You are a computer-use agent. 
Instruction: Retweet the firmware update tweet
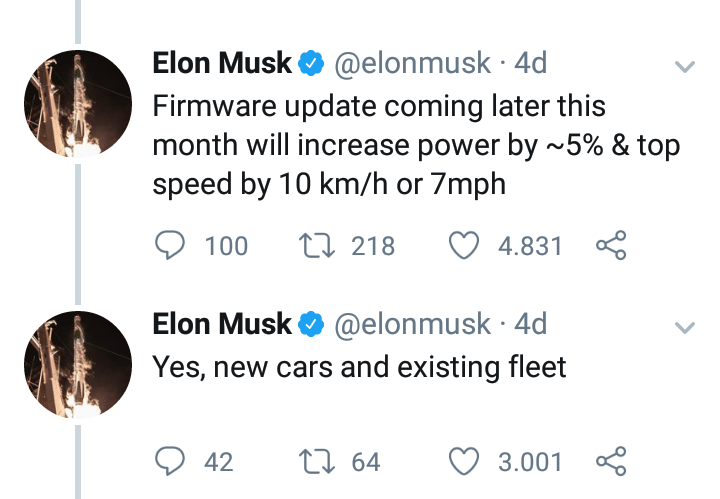point(317,245)
